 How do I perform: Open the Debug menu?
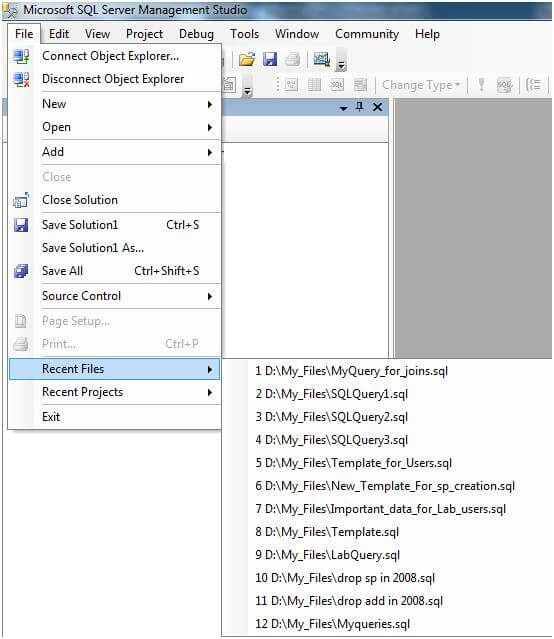(196, 34)
